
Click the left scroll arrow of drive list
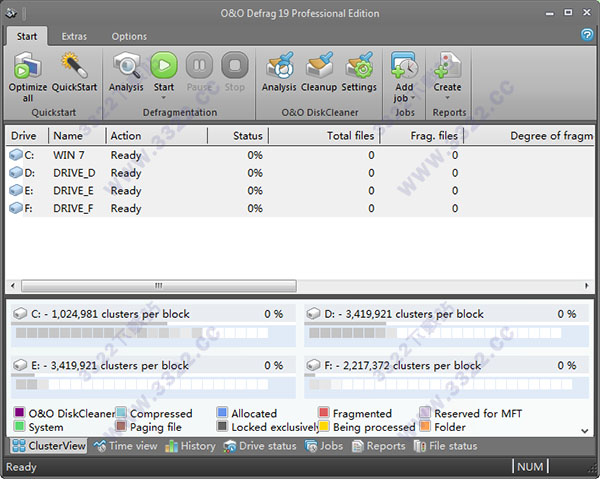[13, 285]
